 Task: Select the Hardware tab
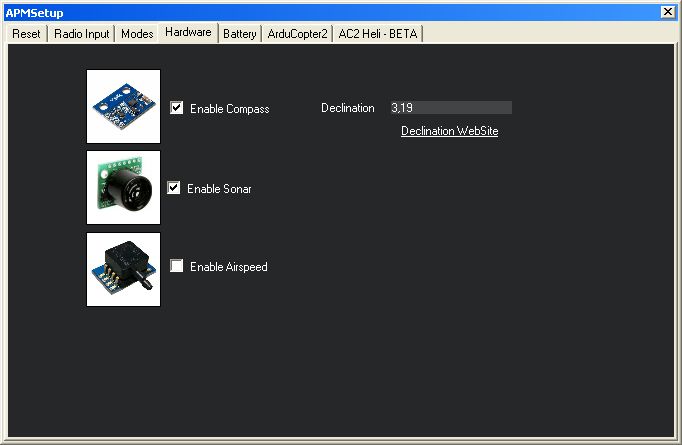click(x=188, y=32)
